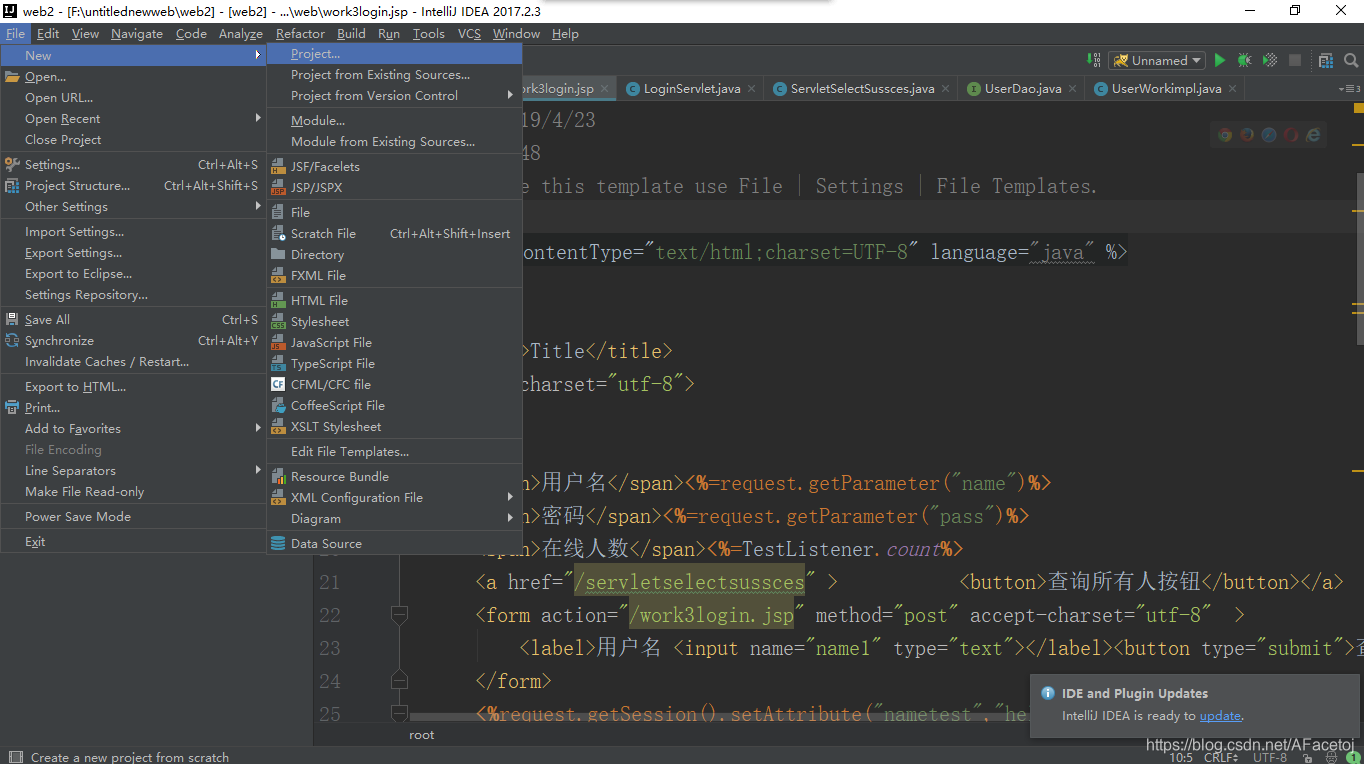Screen dimensions: 1364x764
Task: Click the update link in notification
Action: coord(1220,716)
